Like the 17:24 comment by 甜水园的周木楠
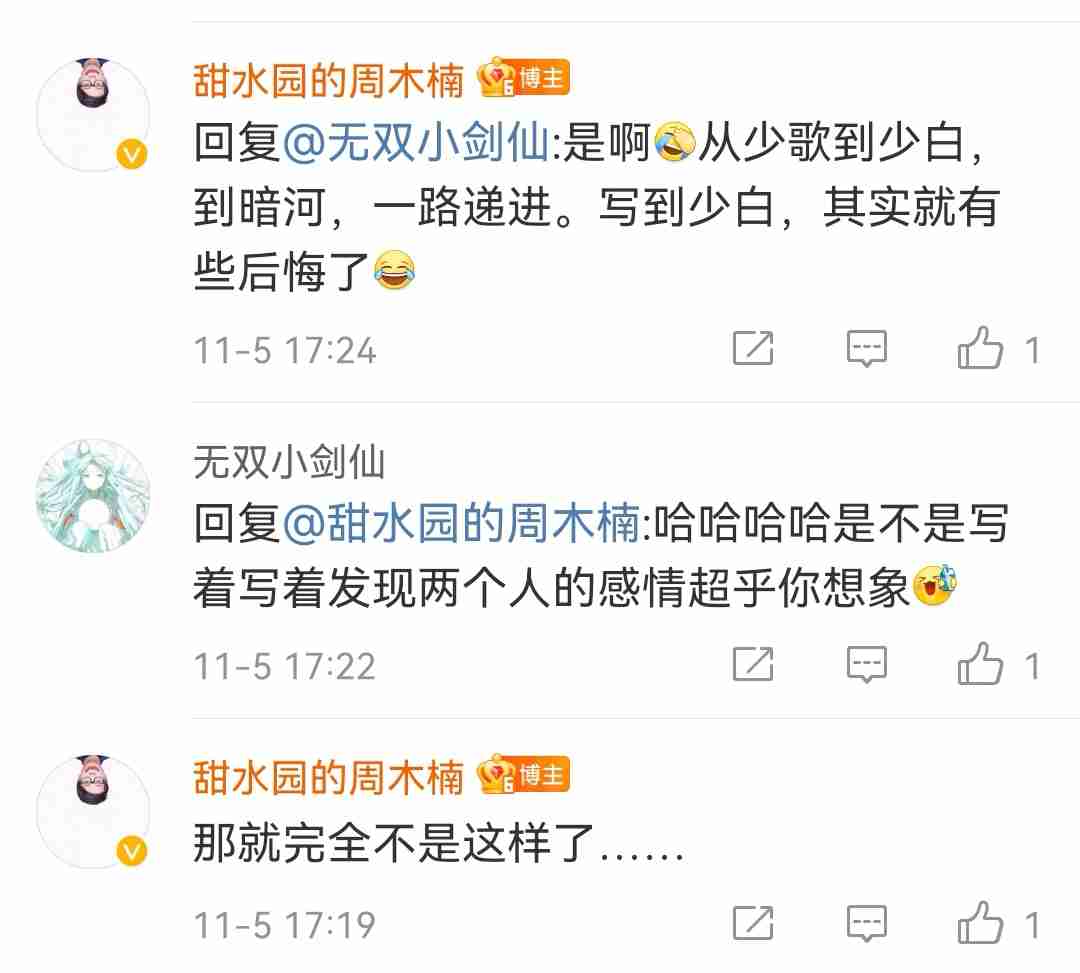The image size is (1080, 973). (x=980, y=348)
